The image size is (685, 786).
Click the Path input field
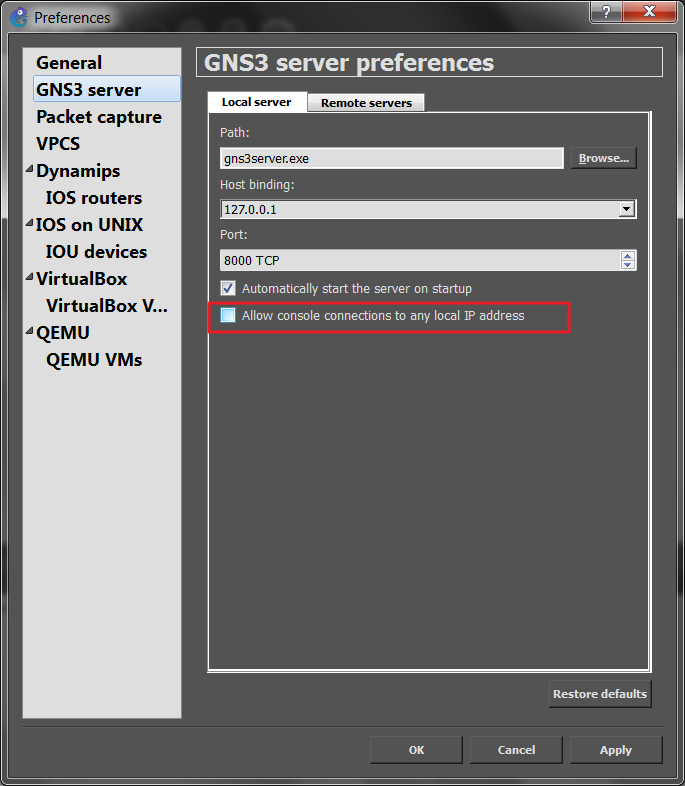[x=392, y=158]
